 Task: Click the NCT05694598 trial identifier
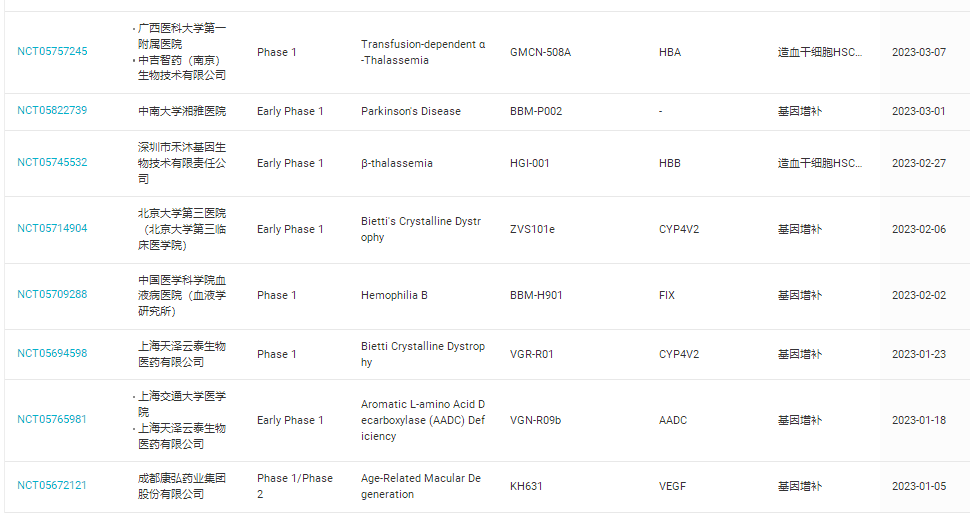point(52,354)
